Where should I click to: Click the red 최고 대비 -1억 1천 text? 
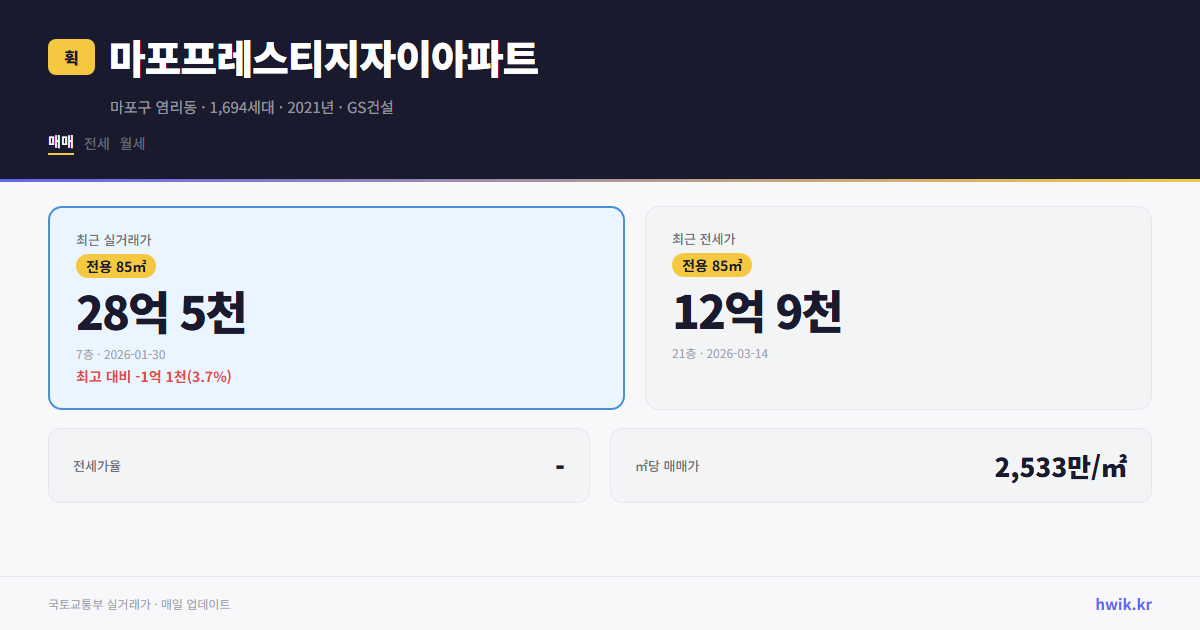tap(152, 378)
